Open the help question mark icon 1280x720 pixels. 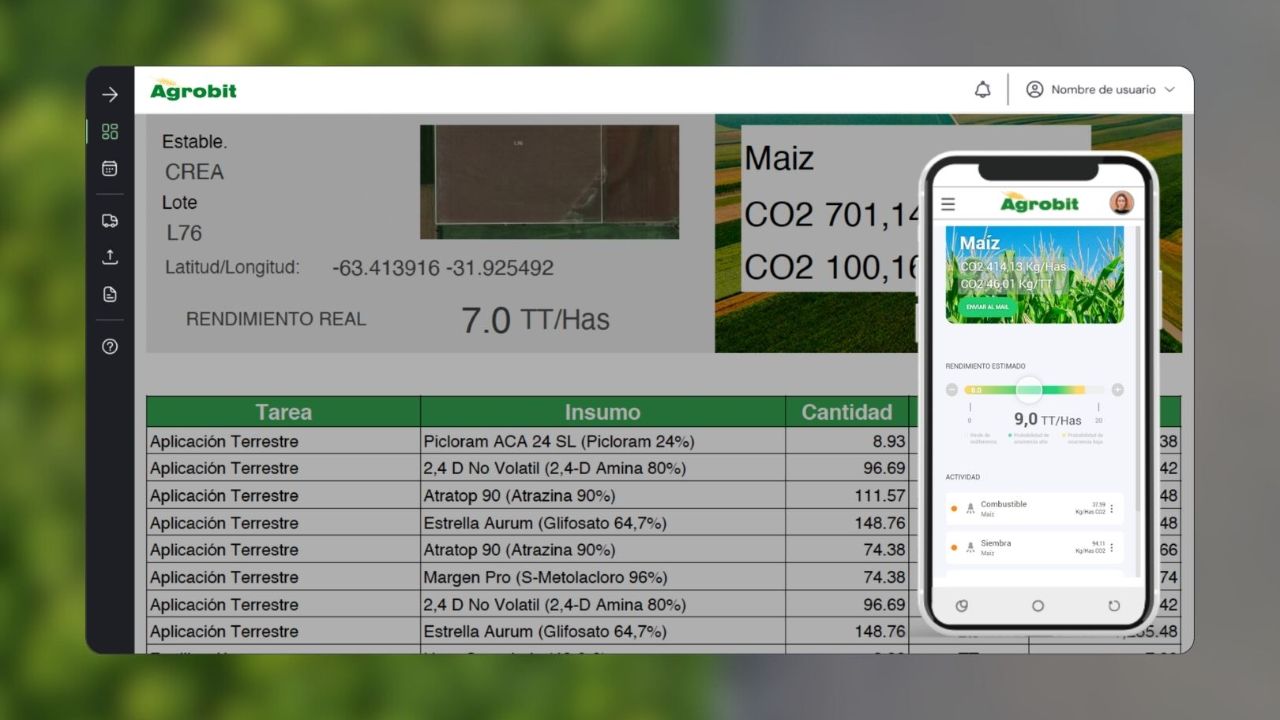click(110, 347)
